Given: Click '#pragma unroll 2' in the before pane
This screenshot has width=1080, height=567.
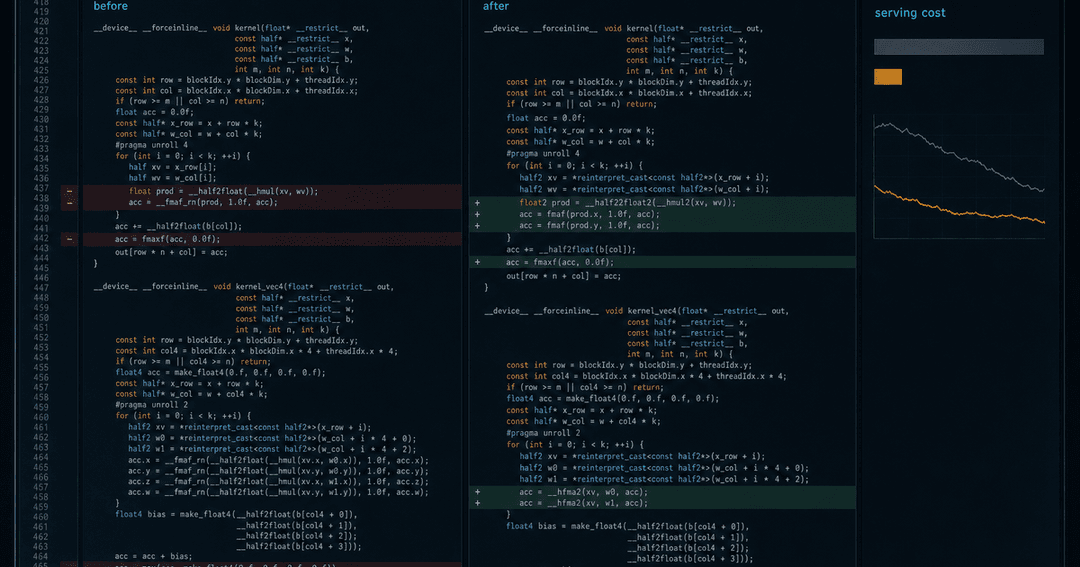Looking at the screenshot, I should 152,405.
